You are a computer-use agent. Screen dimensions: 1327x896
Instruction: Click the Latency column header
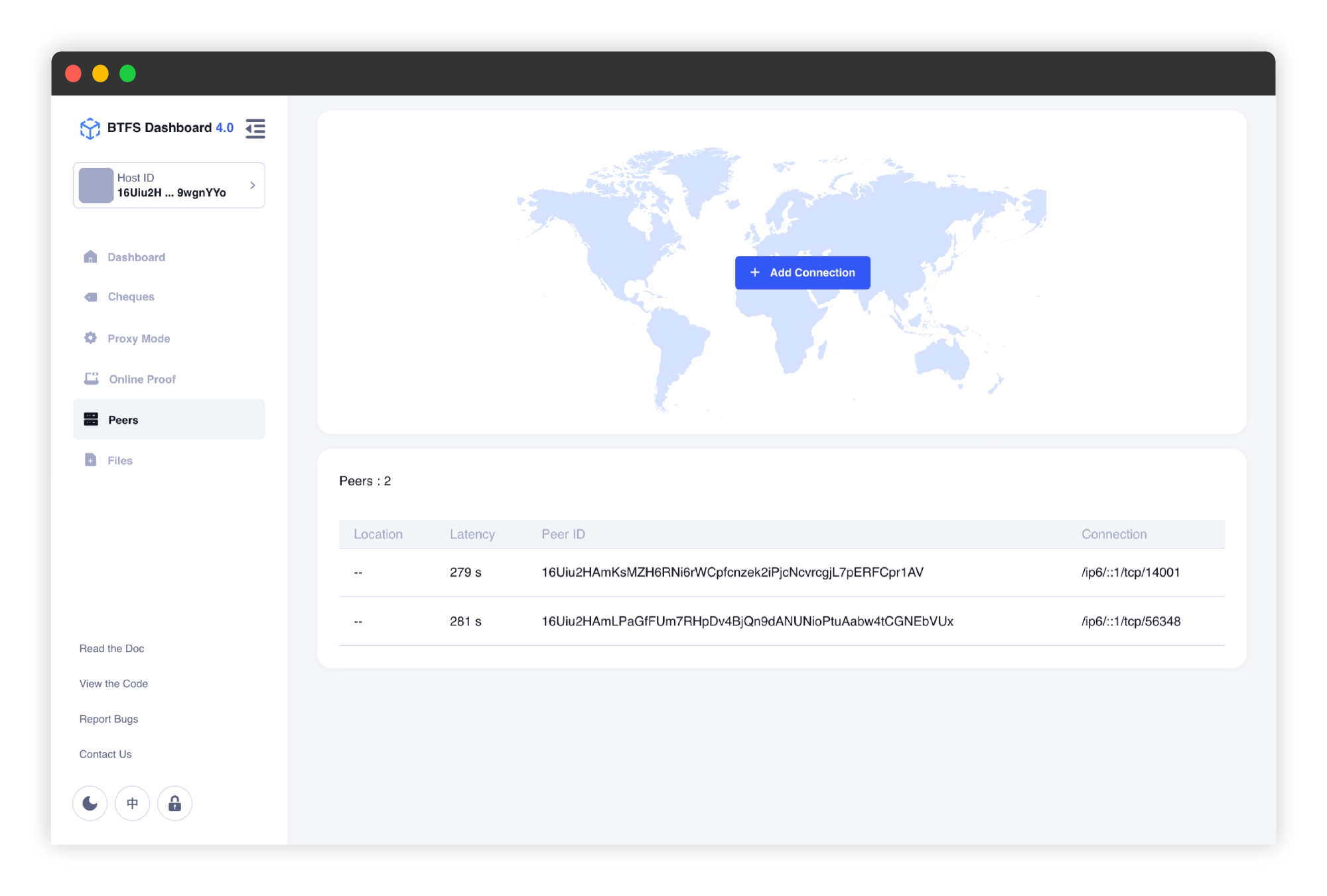(472, 535)
